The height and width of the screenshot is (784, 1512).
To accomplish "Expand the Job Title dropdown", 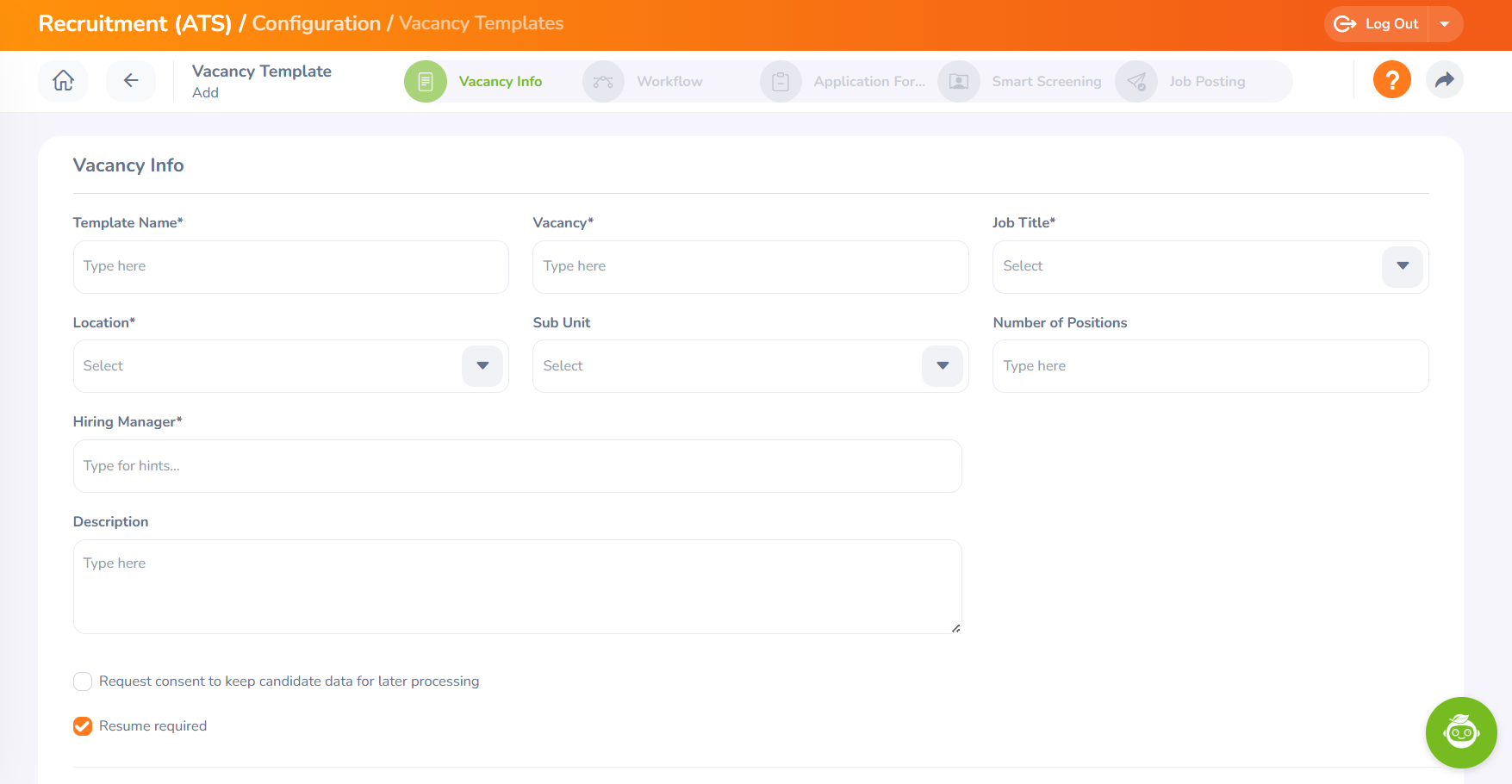I will tap(1403, 266).
